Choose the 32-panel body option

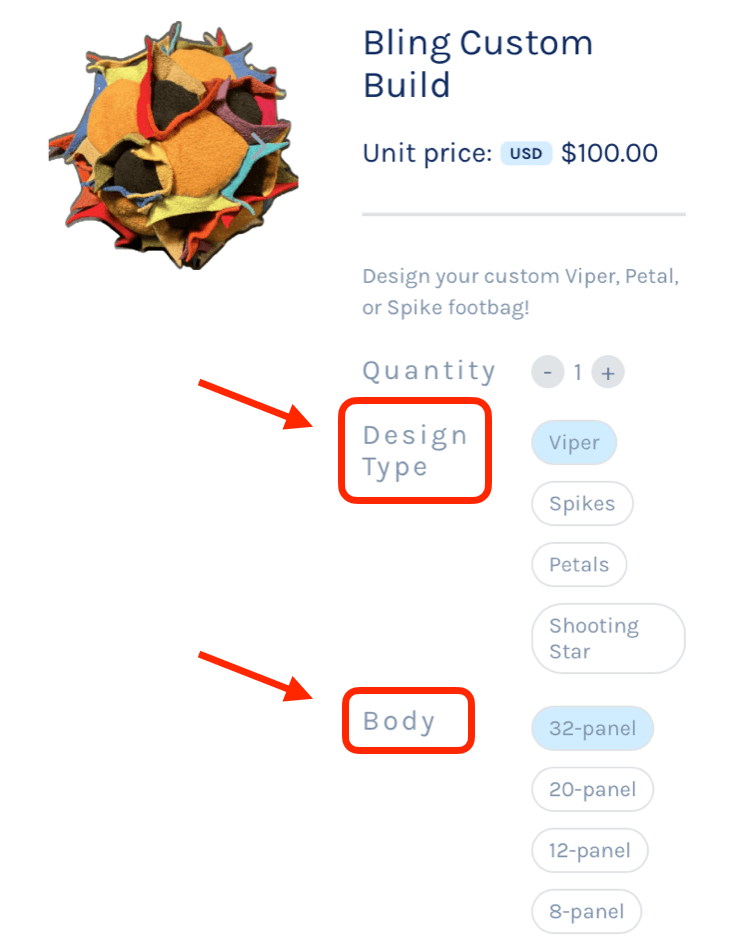pos(592,729)
